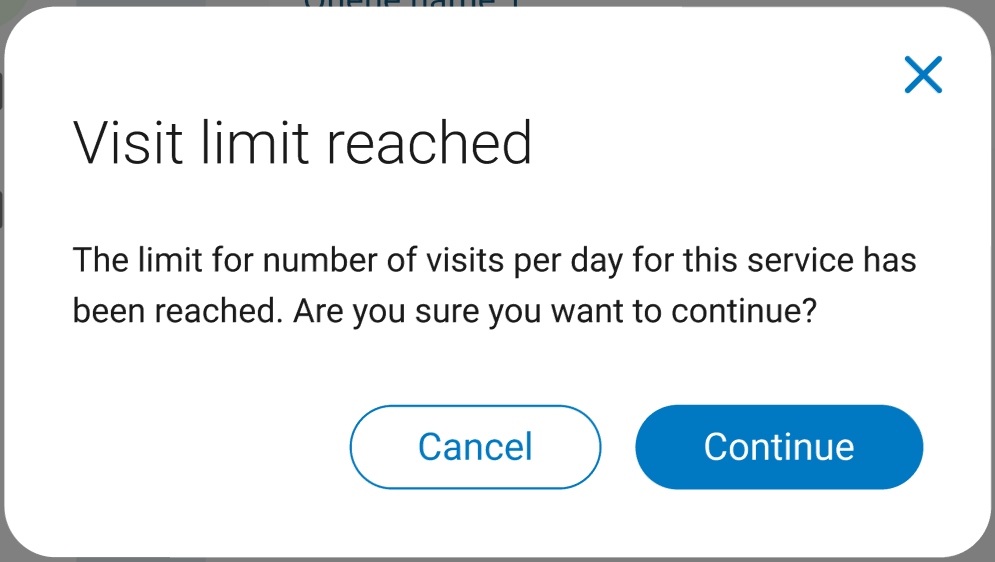Select the outlined Cancel option
The image size is (995, 562).
pos(475,447)
